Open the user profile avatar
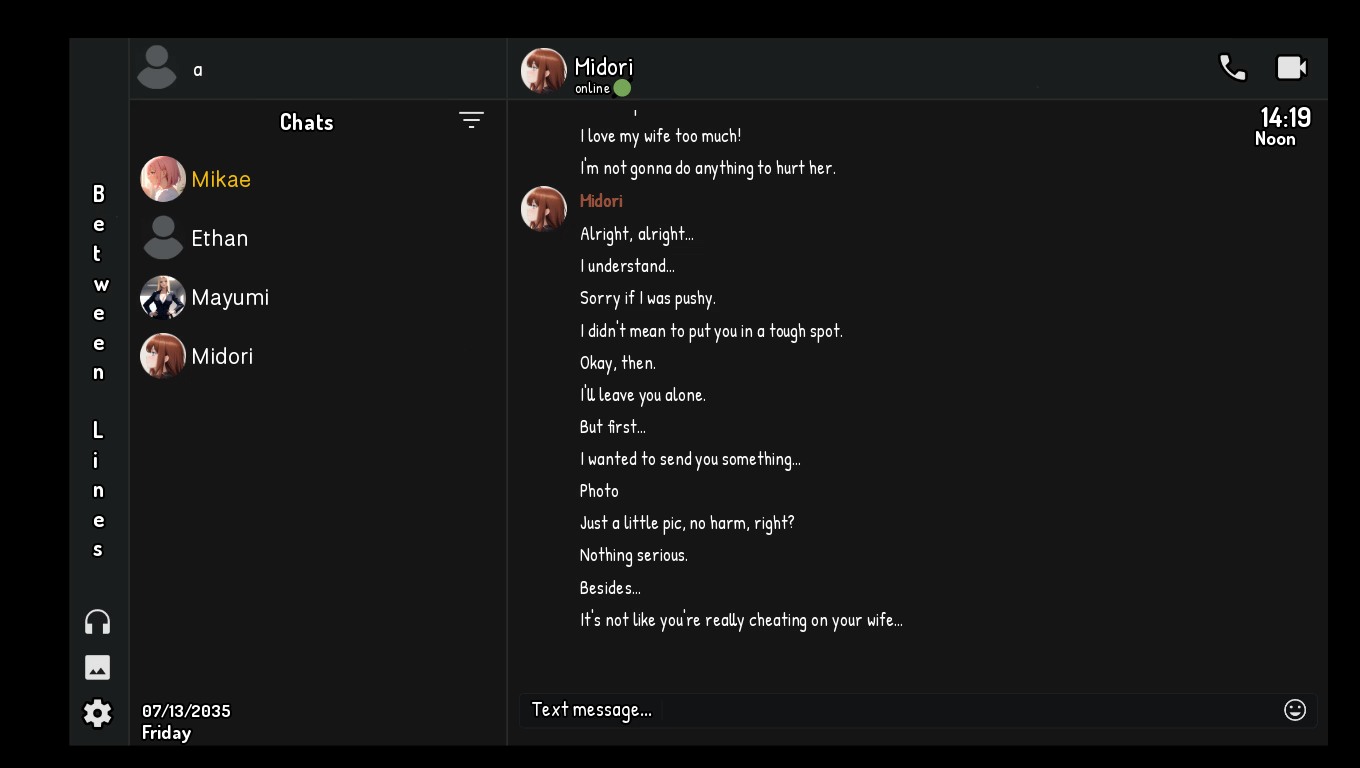The image size is (1360, 768). click(x=157, y=68)
